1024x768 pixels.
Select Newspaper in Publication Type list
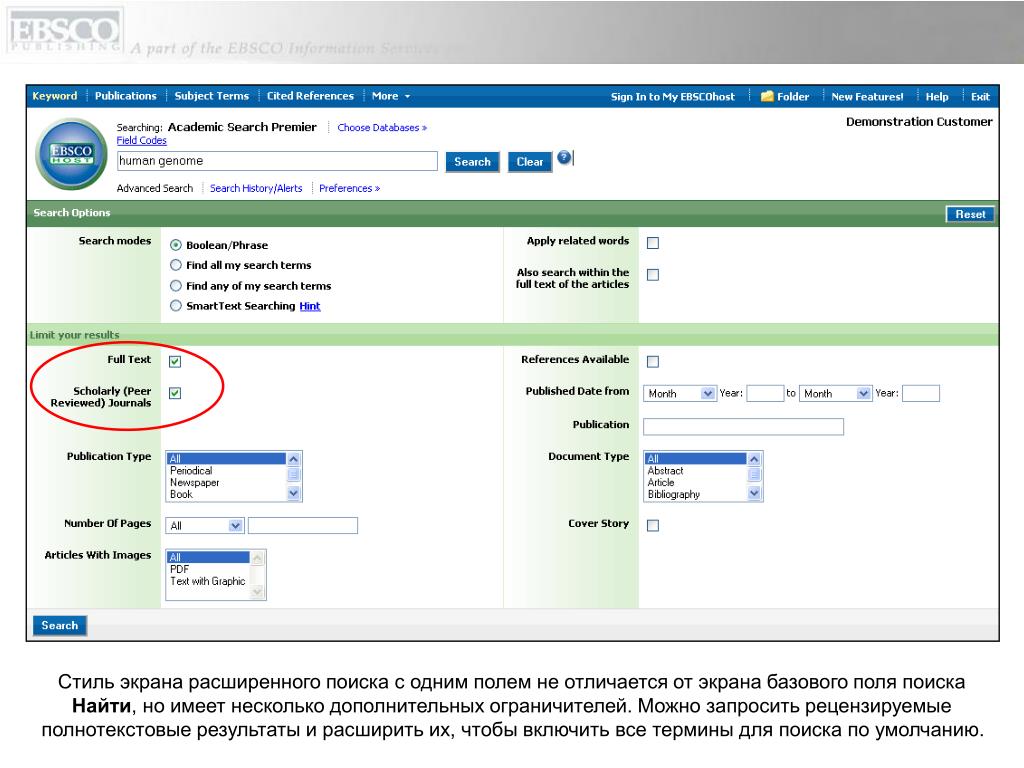[226, 483]
